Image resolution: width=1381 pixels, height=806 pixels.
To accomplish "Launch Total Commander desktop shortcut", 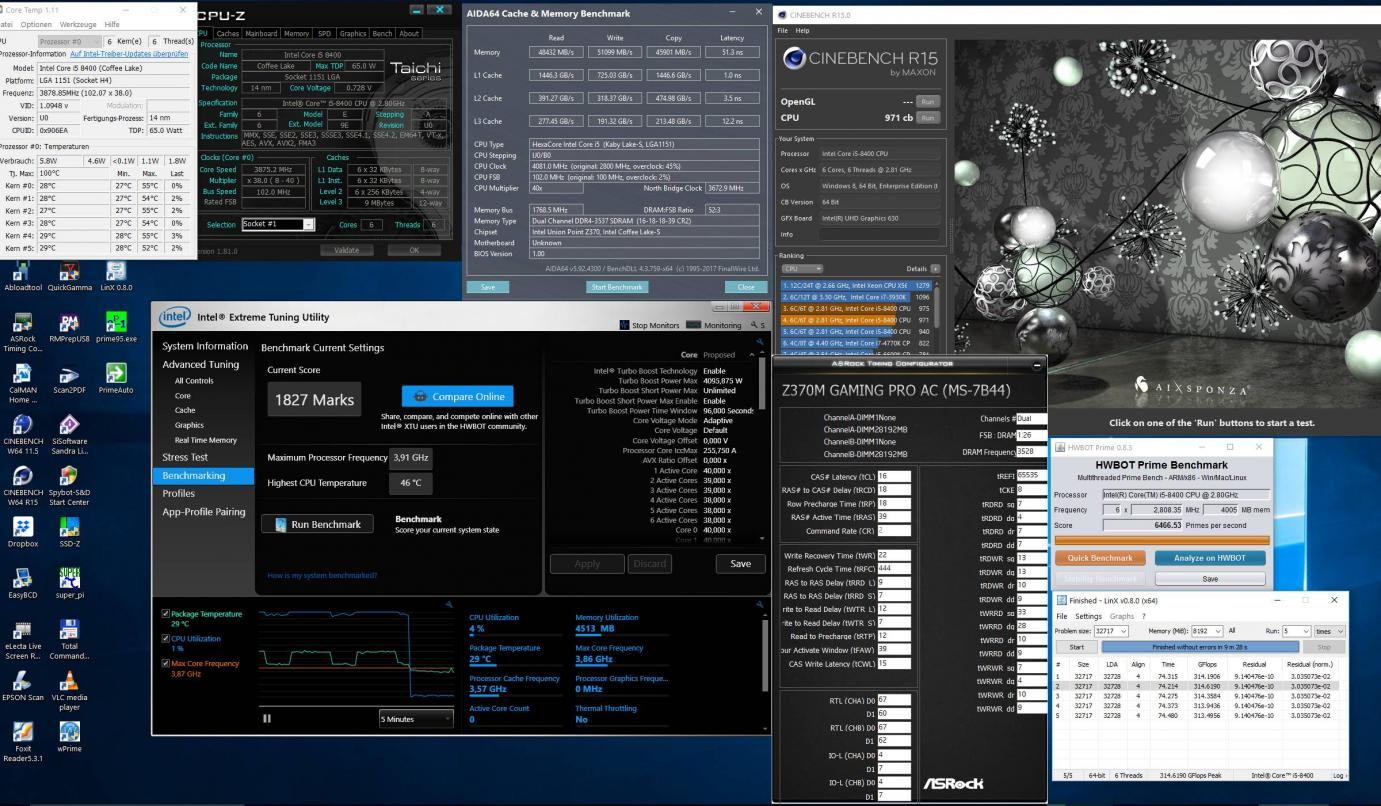I will (x=70, y=640).
